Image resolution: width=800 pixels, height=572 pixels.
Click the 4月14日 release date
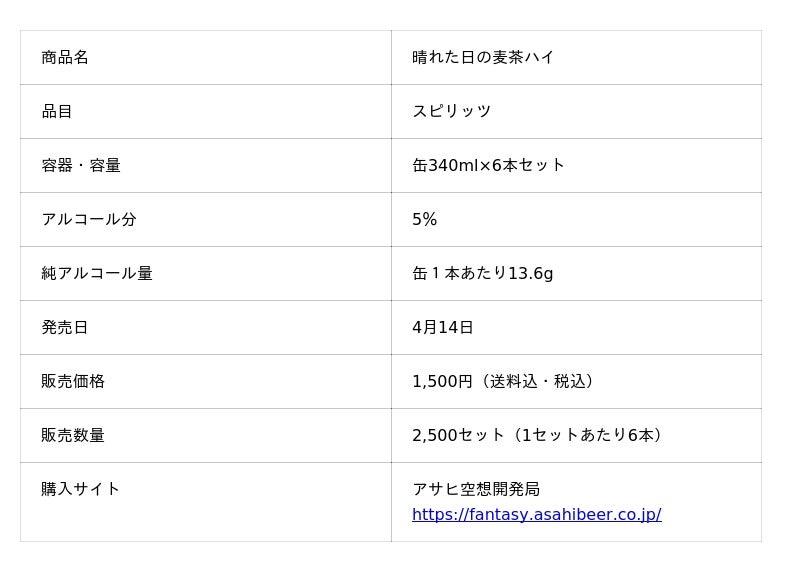tap(442, 328)
